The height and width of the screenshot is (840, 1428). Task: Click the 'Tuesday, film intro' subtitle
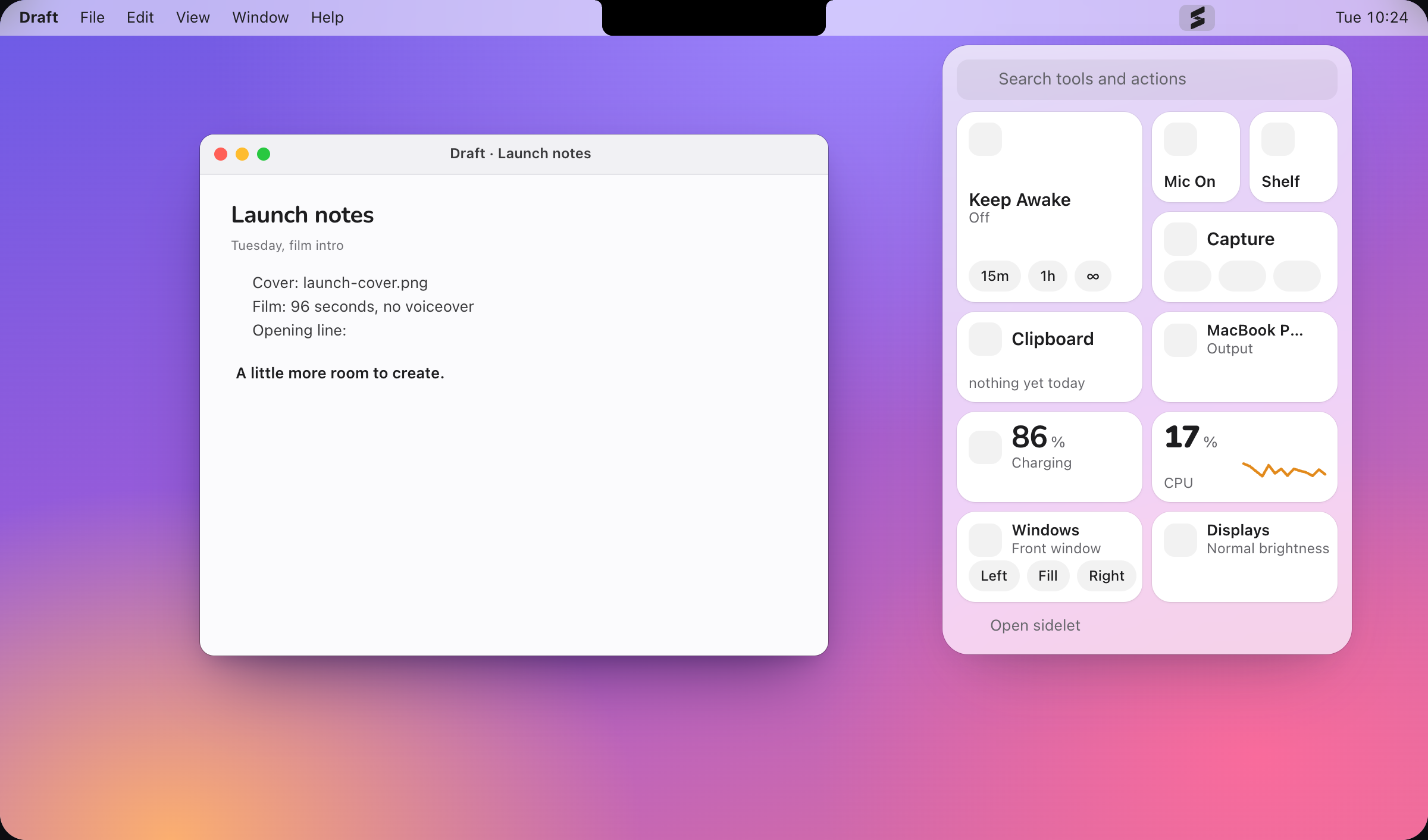[x=287, y=246]
